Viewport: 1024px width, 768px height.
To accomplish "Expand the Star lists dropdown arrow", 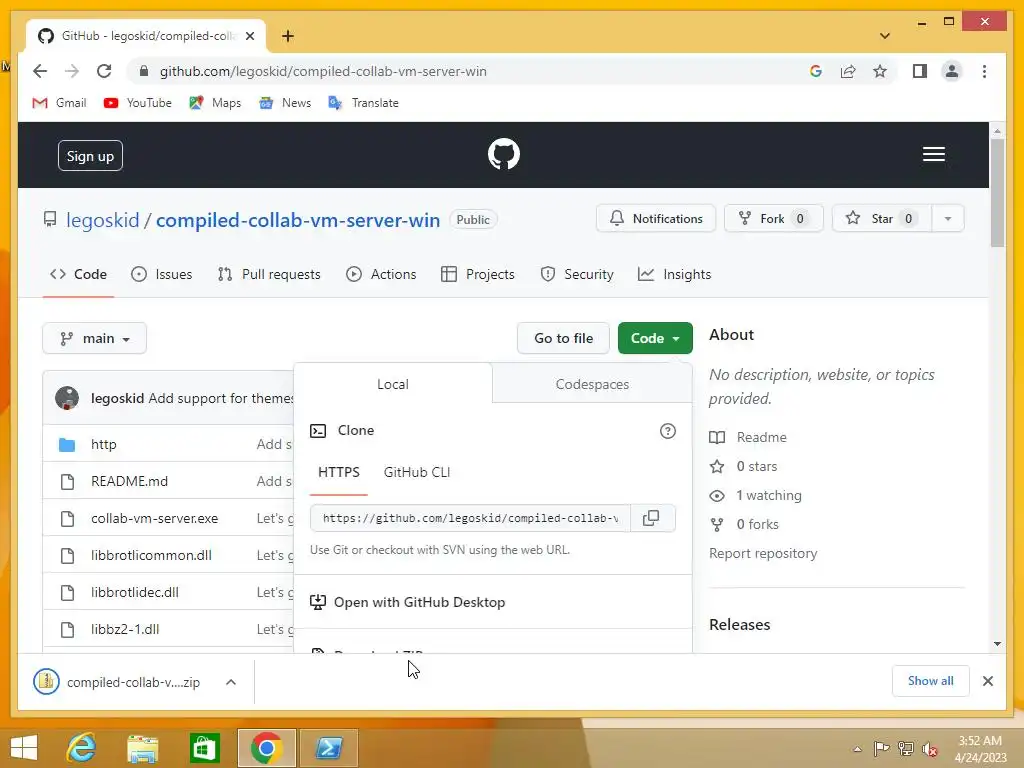I will [x=948, y=219].
